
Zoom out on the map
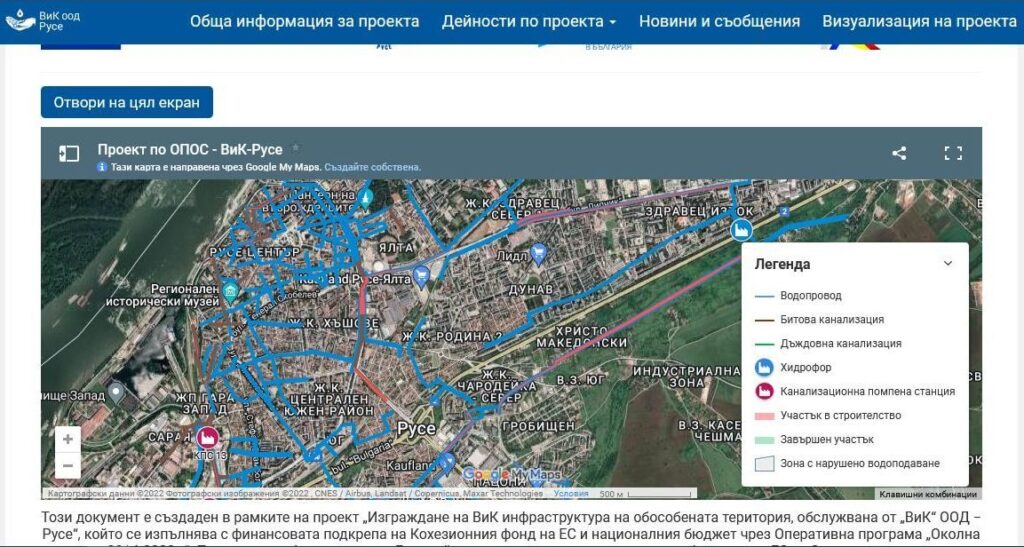click(x=67, y=465)
